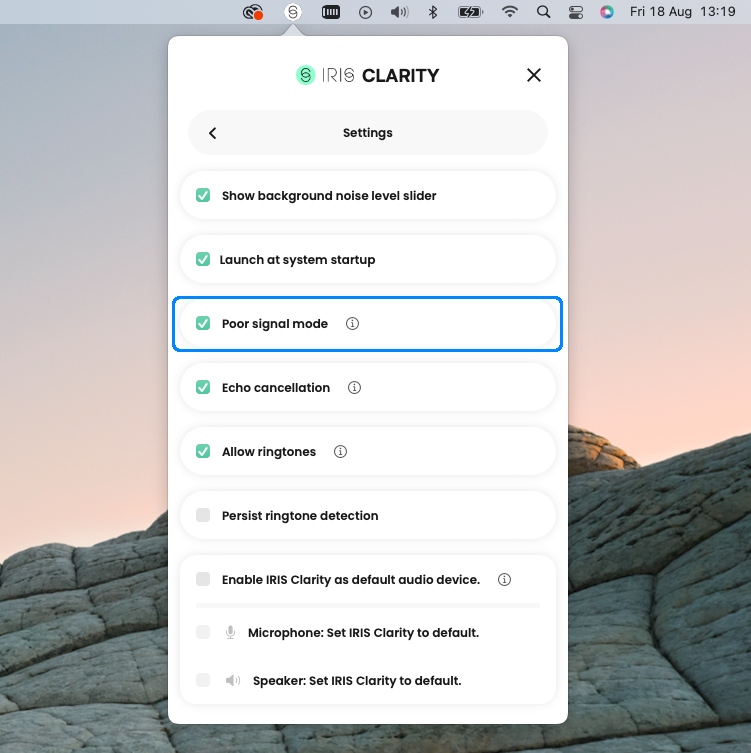Show info for Allow ringtones
Image resolution: width=751 pixels, height=753 pixels.
pyautogui.click(x=340, y=452)
